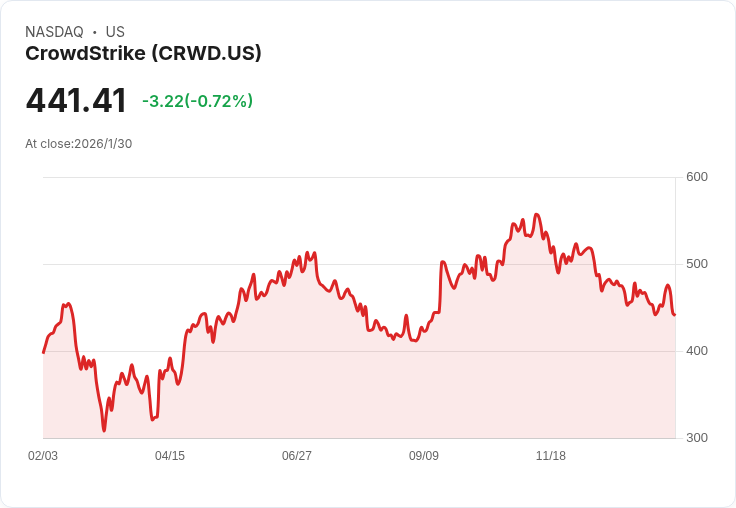Click the 600 y-axis label
736x508 pixels.
click(697, 177)
